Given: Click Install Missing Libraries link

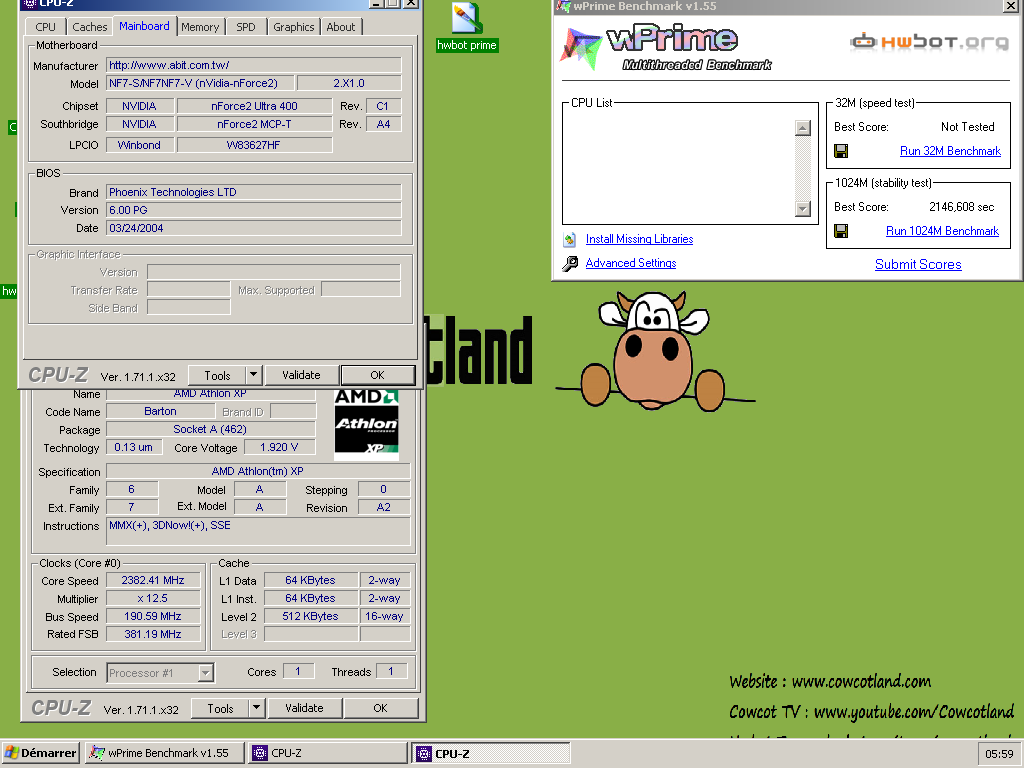Looking at the screenshot, I should [639, 239].
